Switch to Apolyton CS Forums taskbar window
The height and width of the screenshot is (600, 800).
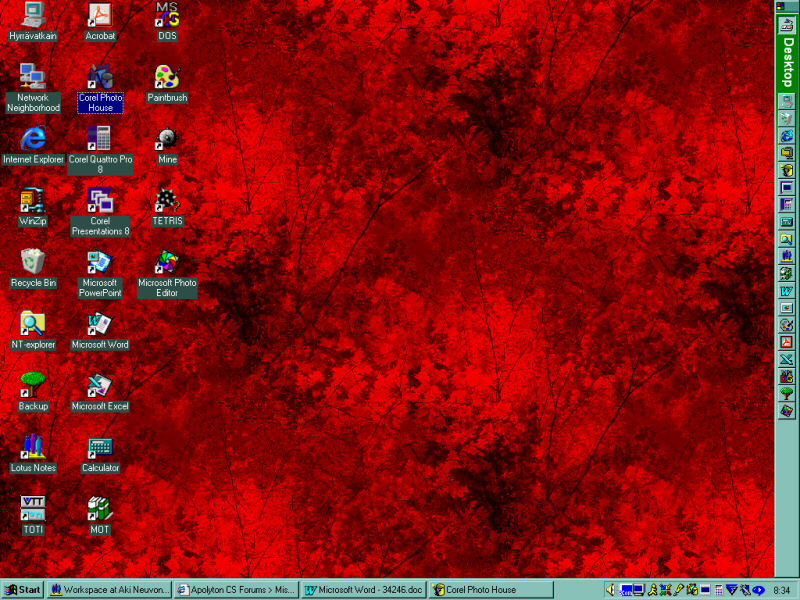[x=237, y=590]
